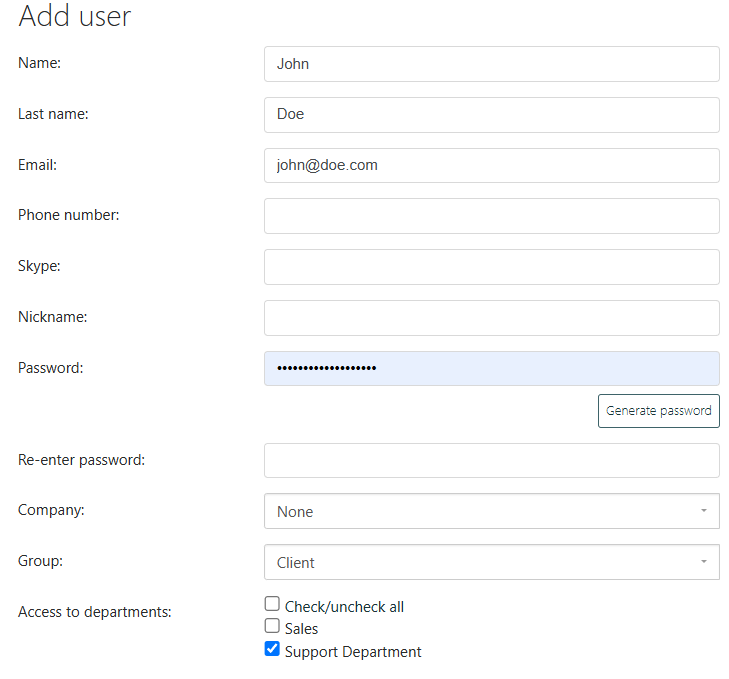Select the empty Phone number input
Viewport: 729px width, 679px height.
click(491, 216)
